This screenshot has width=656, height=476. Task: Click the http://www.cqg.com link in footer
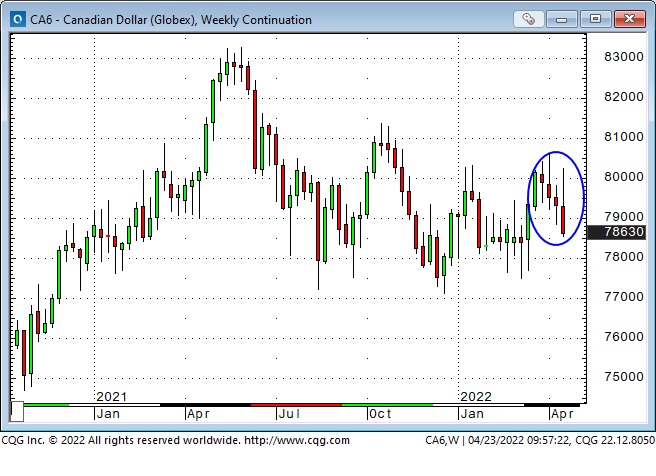(x=297, y=440)
